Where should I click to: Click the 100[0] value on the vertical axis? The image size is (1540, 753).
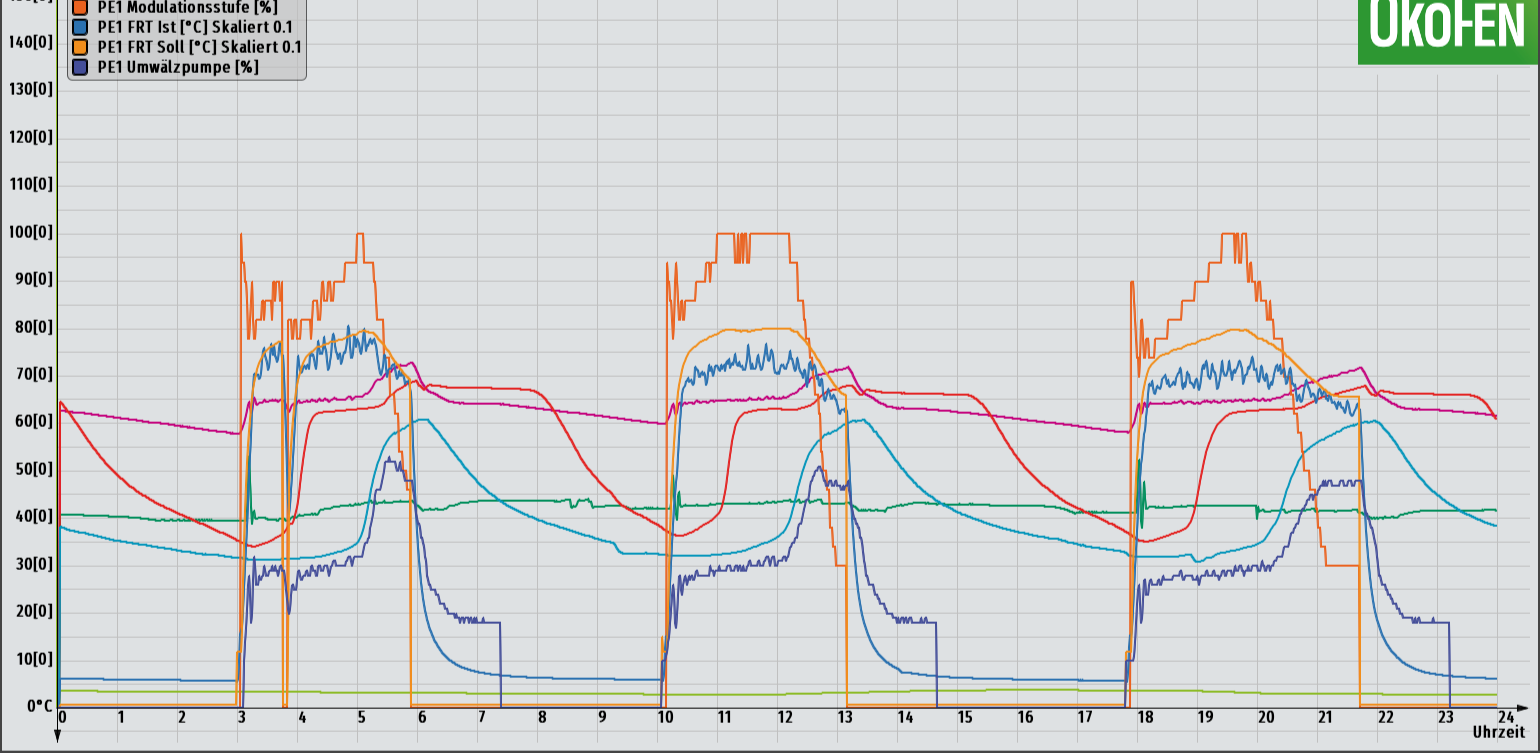(30, 232)
